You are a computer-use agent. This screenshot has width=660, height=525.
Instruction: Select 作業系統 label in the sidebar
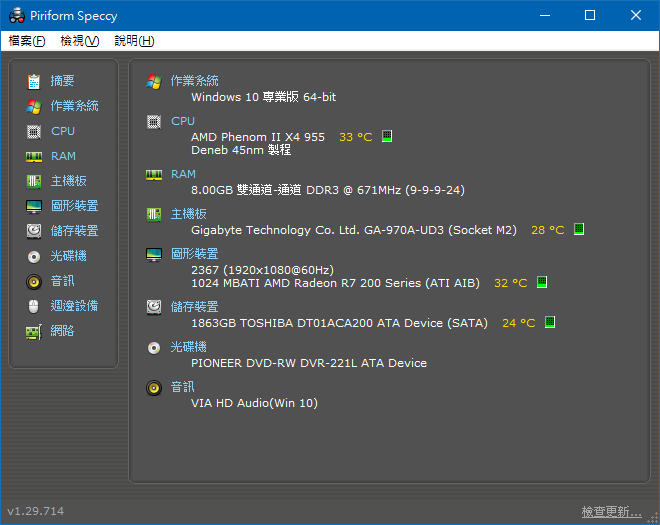coord(75,106)
